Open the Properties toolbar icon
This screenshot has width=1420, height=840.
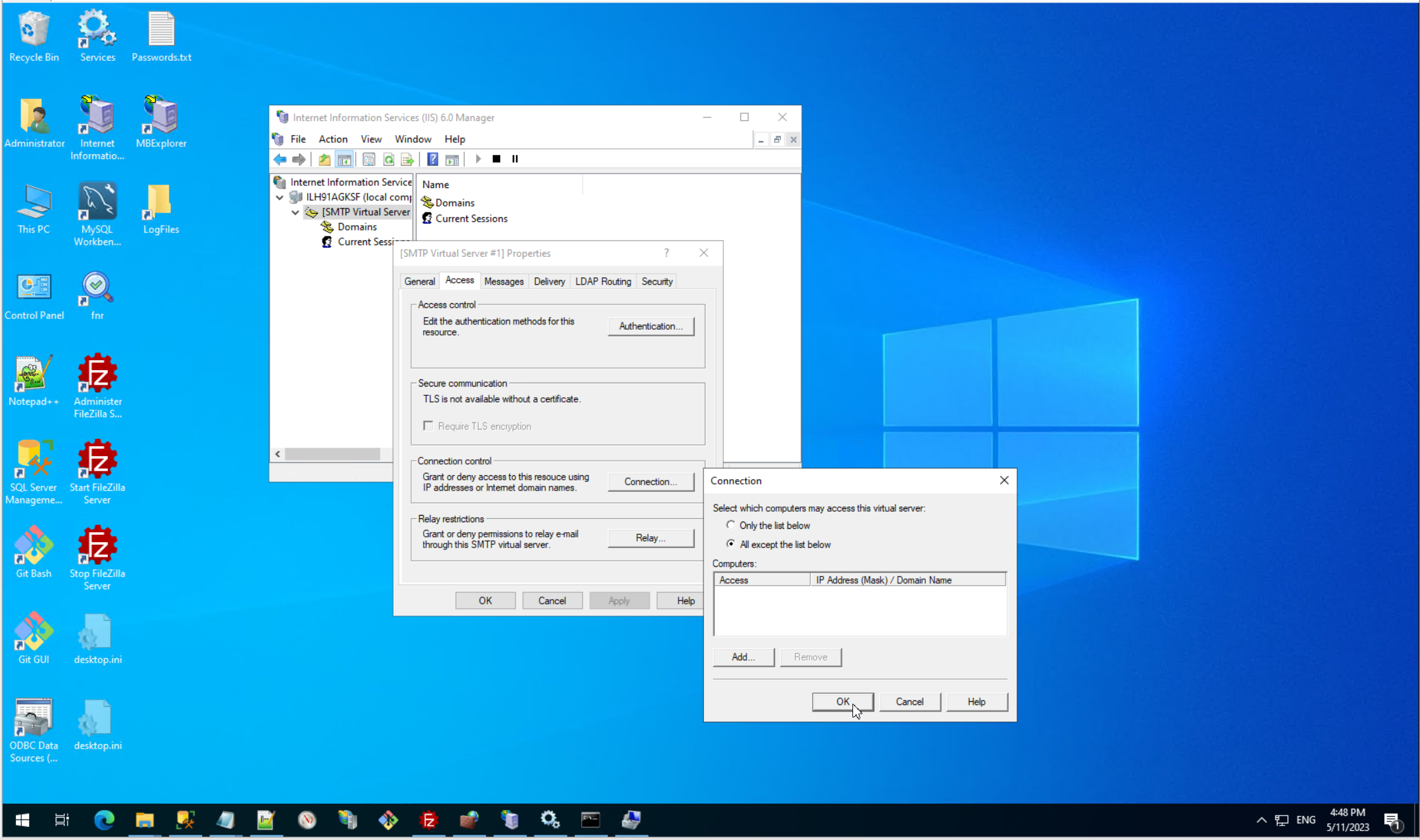tap(369, 160)
